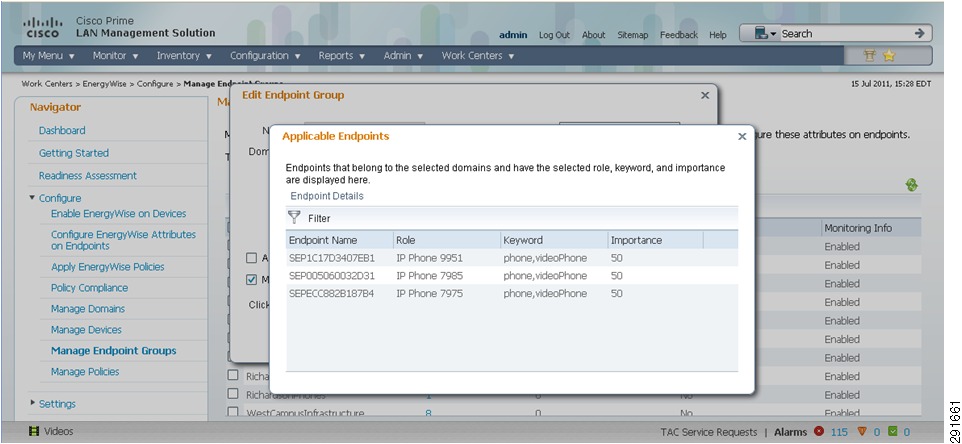Click inside the Search input field

tap(844, 34)
